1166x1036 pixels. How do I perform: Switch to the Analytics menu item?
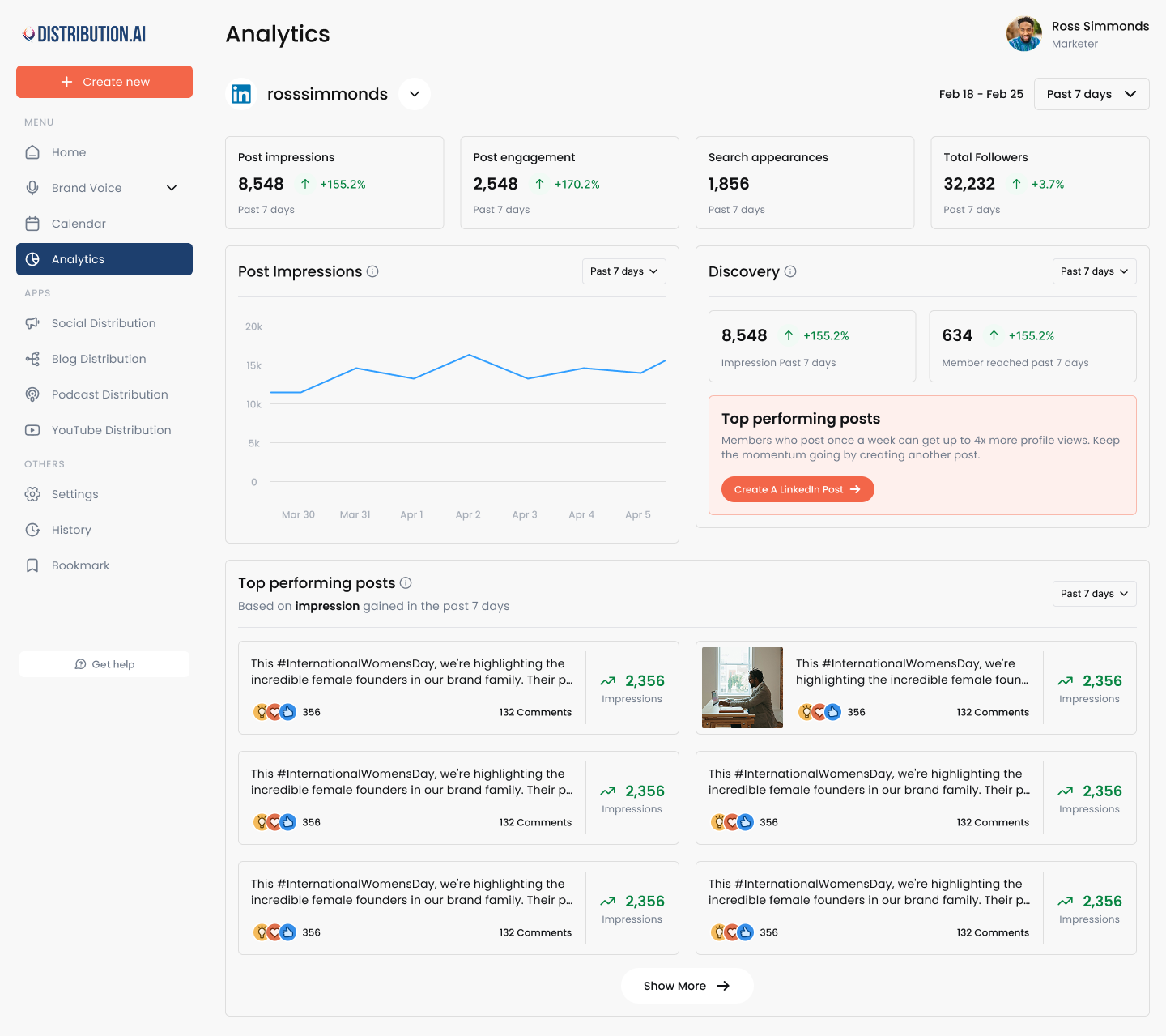coord(78,259)
